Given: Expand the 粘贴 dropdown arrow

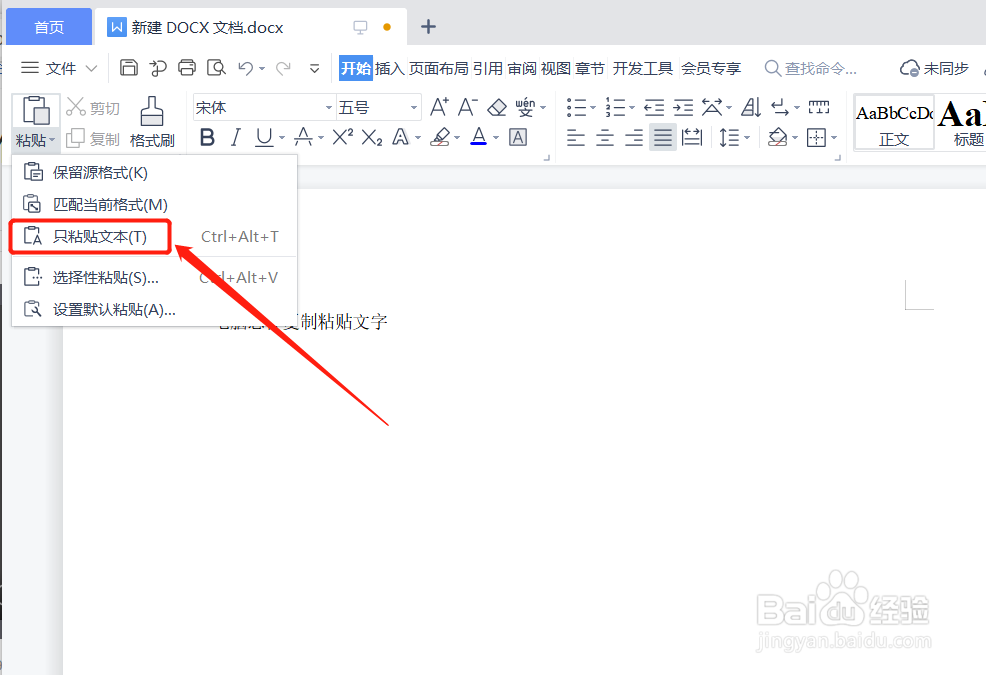Looking at the screenshot, I should point(52,140).
